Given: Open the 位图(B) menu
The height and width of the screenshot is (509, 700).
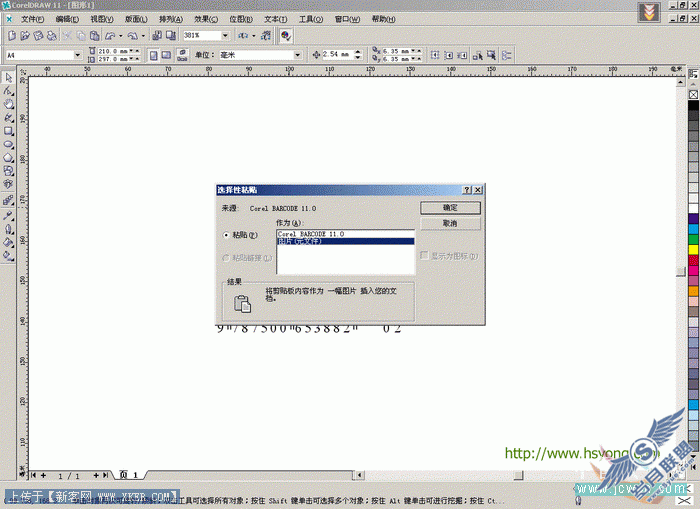Looking at the screenshot, I should 241,19.
